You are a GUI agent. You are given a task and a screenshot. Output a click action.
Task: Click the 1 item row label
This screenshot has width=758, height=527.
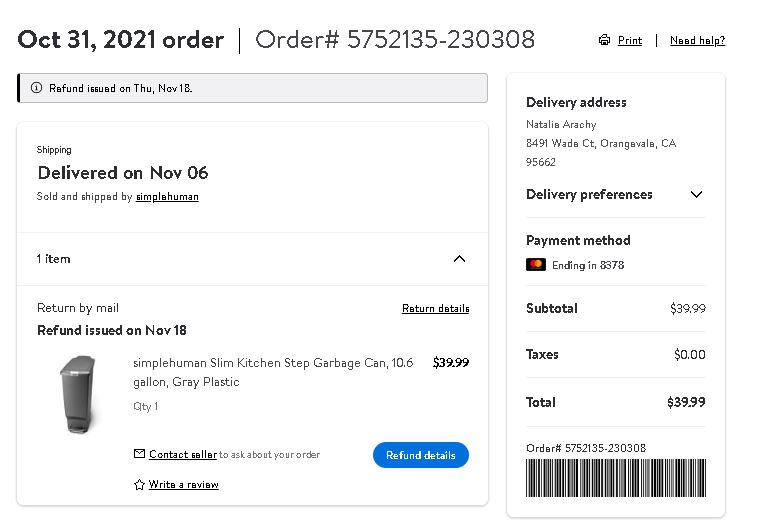tap(53, 259)
